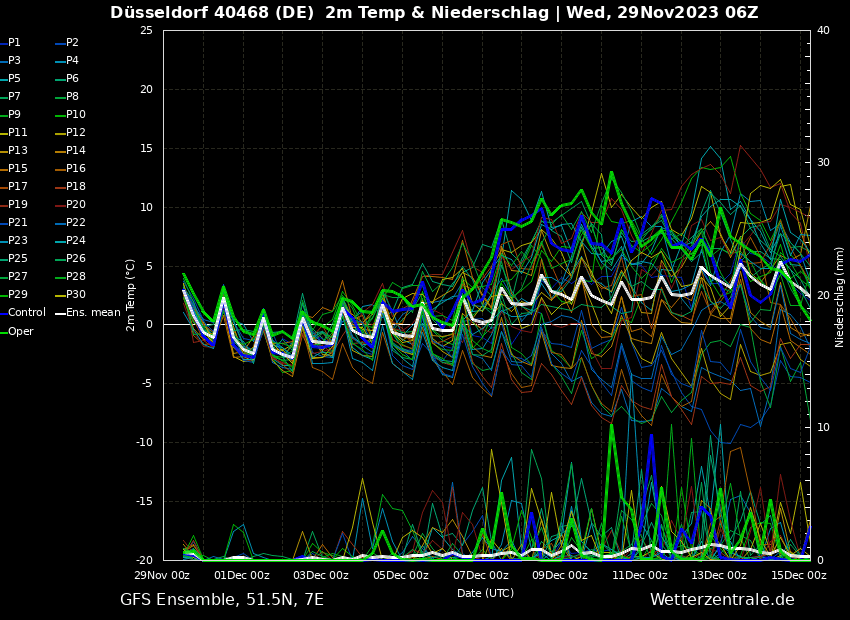Select the P10 legend entry
850x620 pixels.
pyautogui.click(x=75, y=115)
